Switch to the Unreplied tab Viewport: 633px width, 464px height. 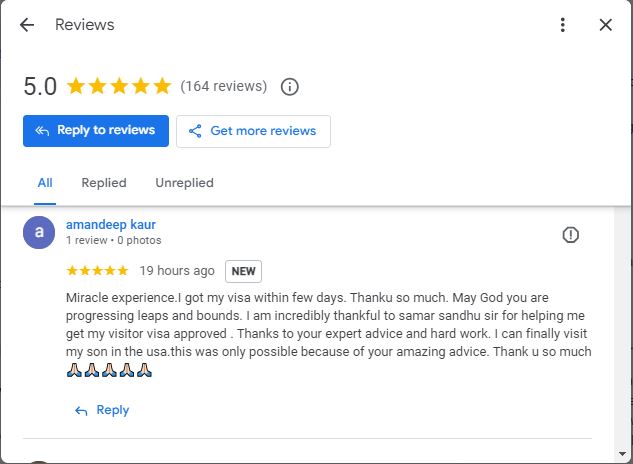pos(184,183)
